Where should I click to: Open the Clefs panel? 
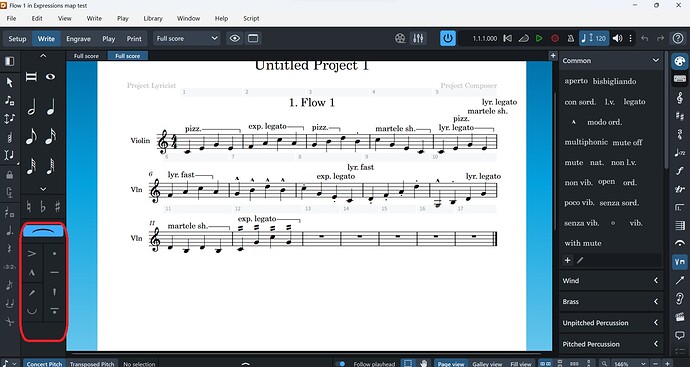coord(680,97)
